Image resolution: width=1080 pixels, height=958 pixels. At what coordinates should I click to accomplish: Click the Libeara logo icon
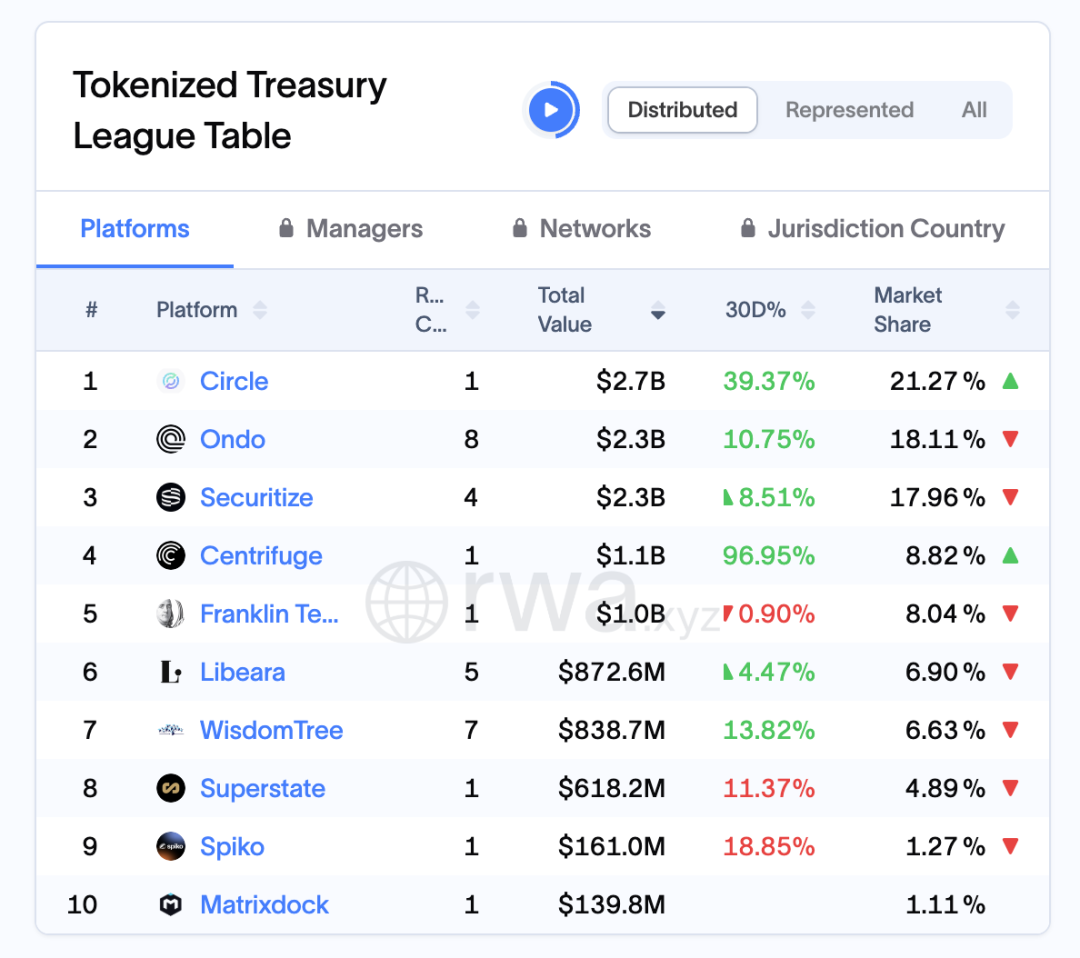tap(171, 672)
